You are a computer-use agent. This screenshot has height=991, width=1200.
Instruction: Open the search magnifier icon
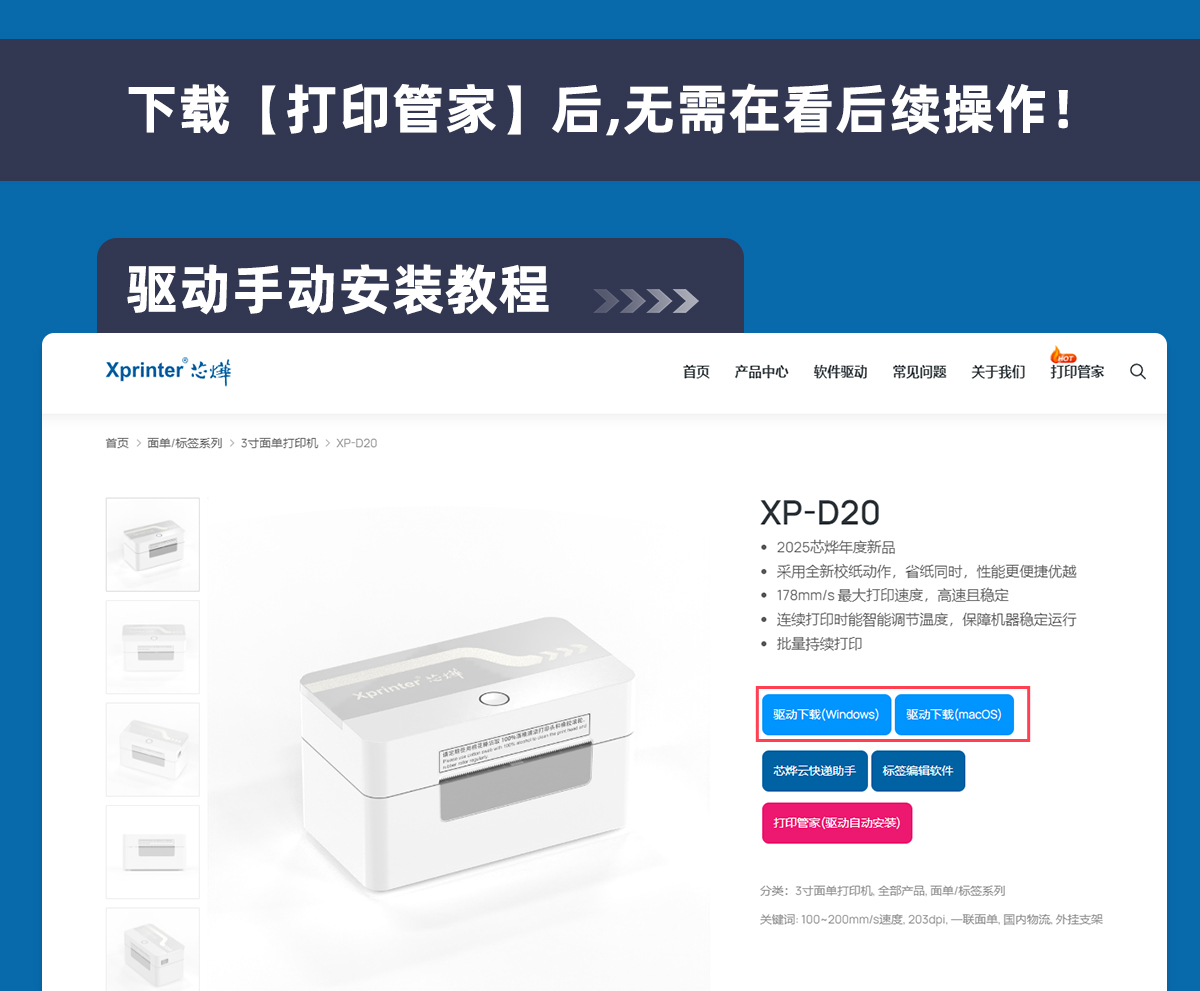(1138, 371)
